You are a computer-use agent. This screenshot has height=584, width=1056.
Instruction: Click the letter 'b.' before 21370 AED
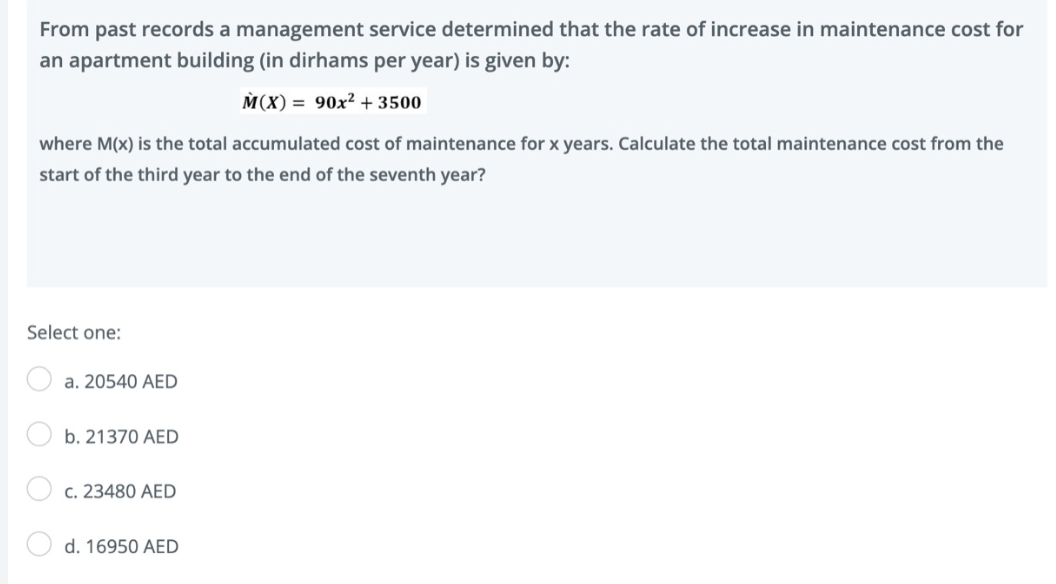[71, 436]
